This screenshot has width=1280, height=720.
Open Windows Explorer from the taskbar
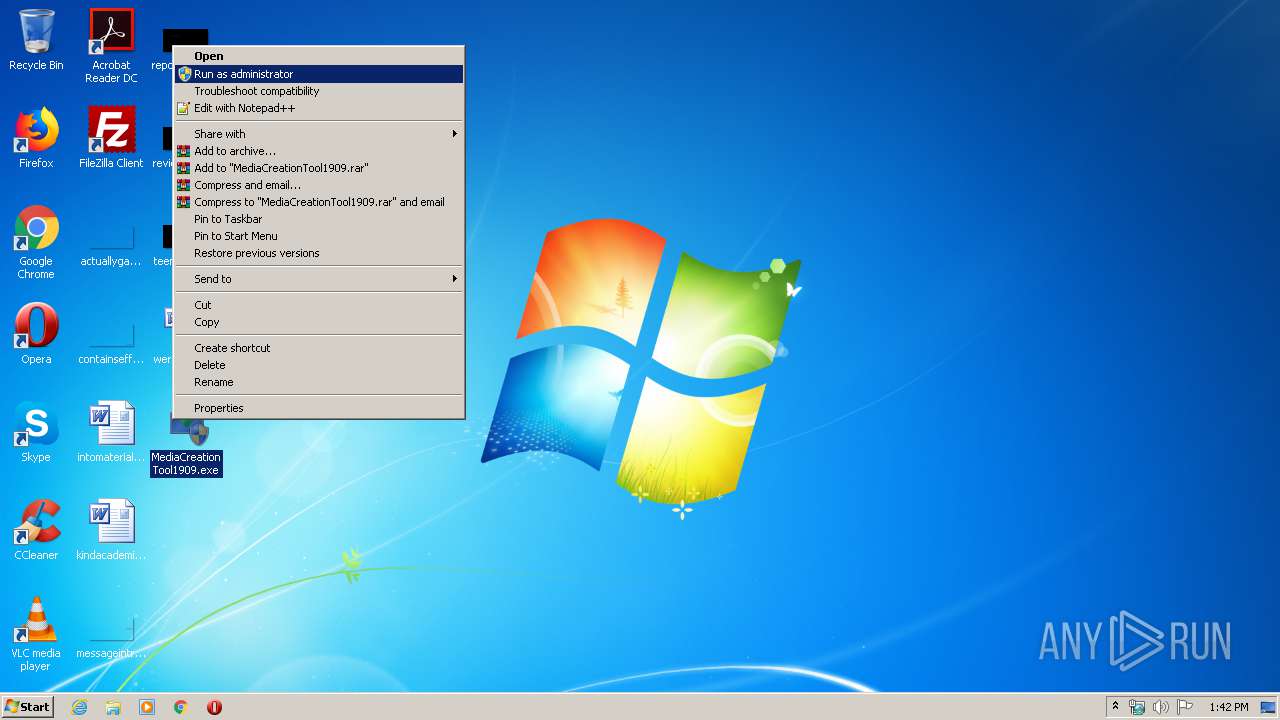click(113, 707)
